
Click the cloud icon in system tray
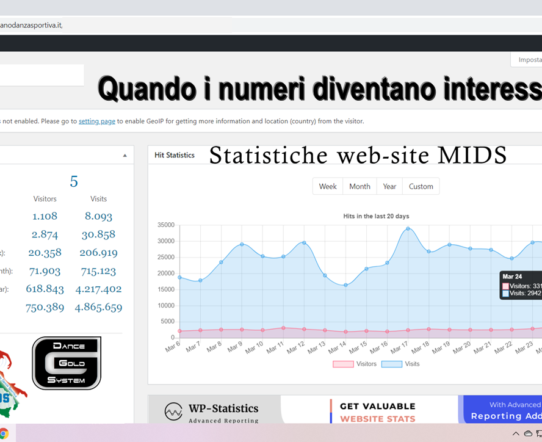click(528, 433)
